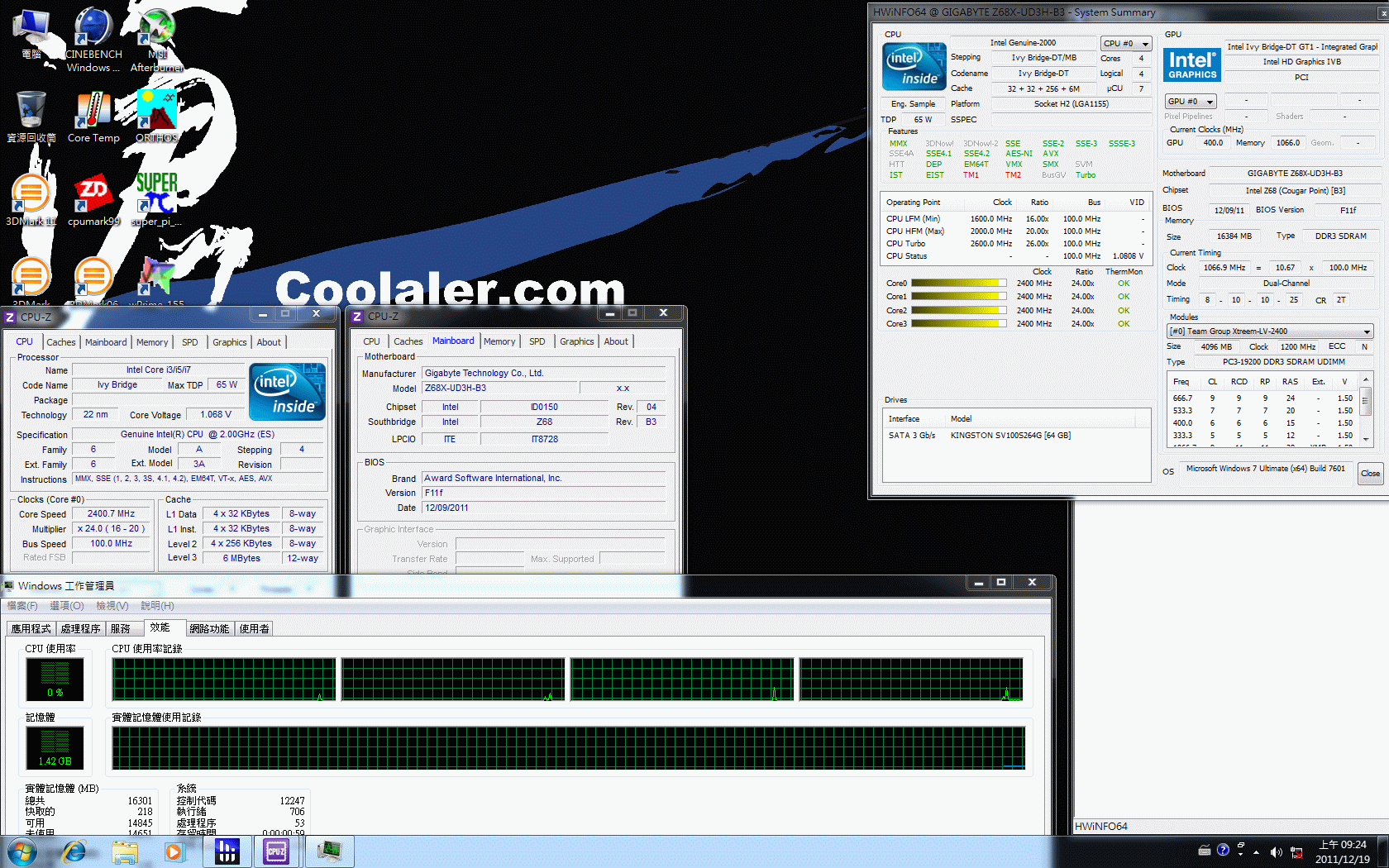Click the CPU 使用率 meter showing 0 %
This screenshot has height=868, width=1389.
(x=55, y=680)
